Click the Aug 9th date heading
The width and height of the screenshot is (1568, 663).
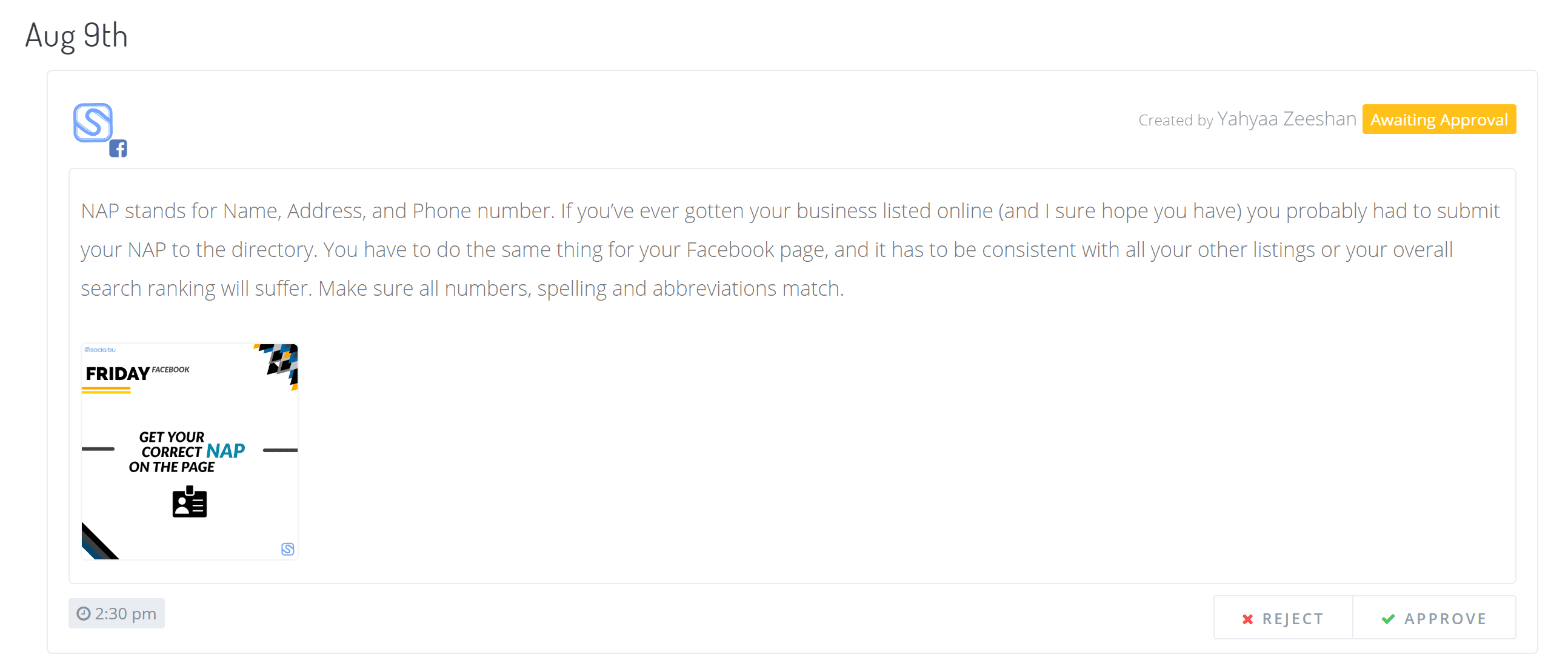pyautogui.click(x=76, y=35)
